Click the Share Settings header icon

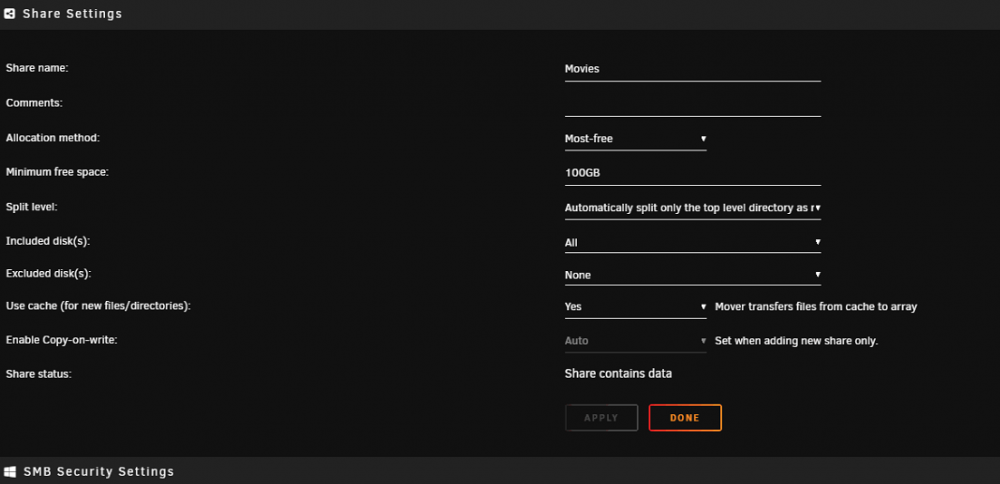coord(10,13)
